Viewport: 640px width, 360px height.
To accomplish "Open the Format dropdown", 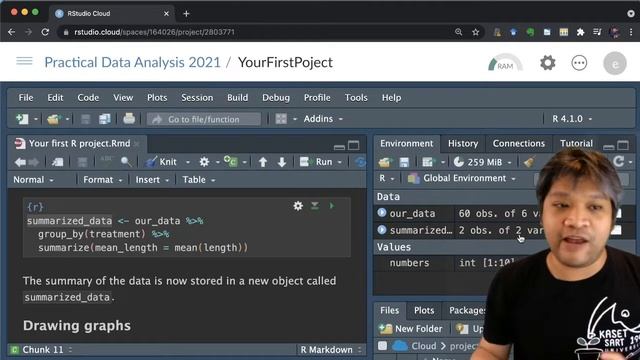I will point(102,180).
